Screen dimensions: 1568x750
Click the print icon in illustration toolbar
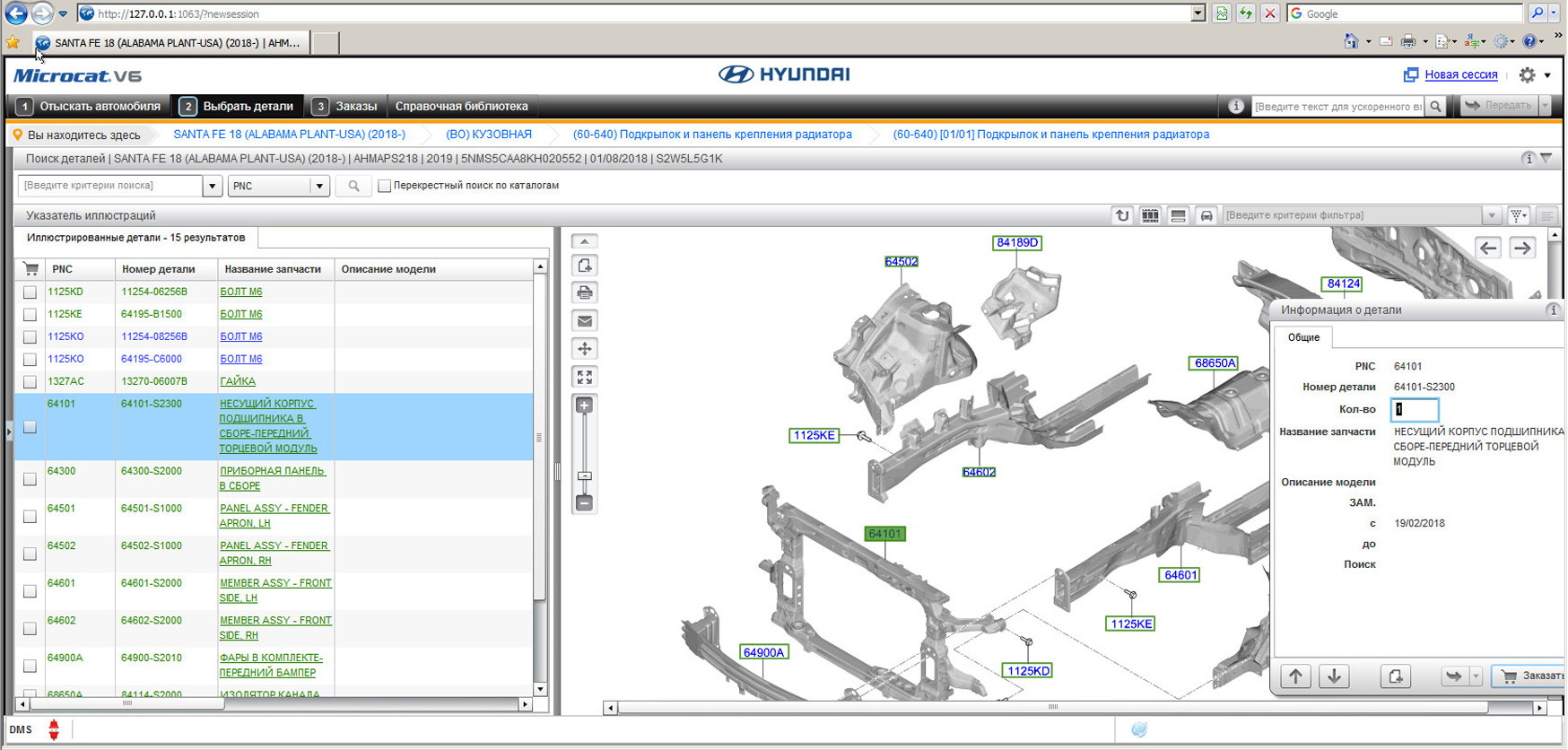click(585, 293)
